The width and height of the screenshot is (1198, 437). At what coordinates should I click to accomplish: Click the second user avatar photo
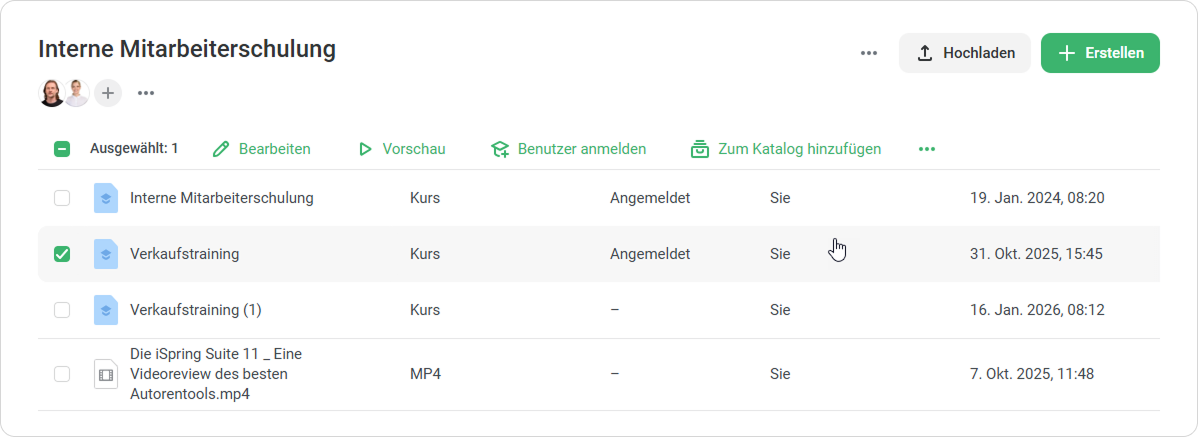click(x=77, y=93)
